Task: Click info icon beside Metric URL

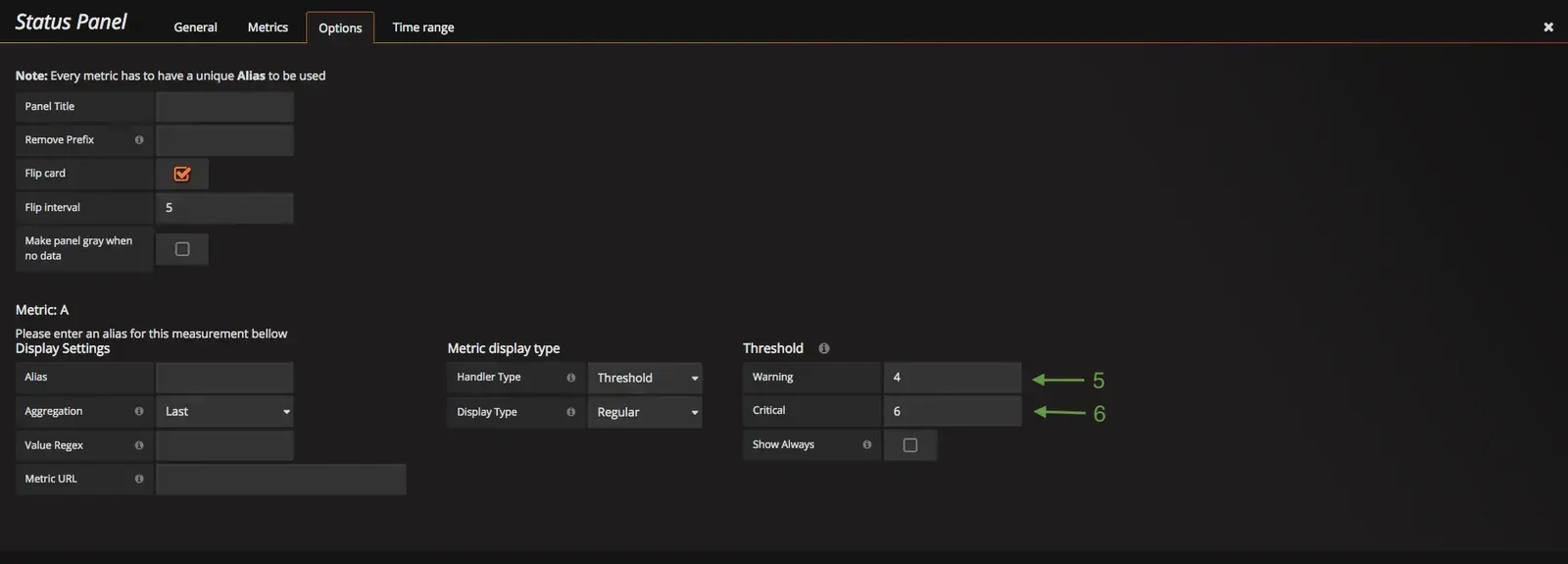Action: [139, 479]
